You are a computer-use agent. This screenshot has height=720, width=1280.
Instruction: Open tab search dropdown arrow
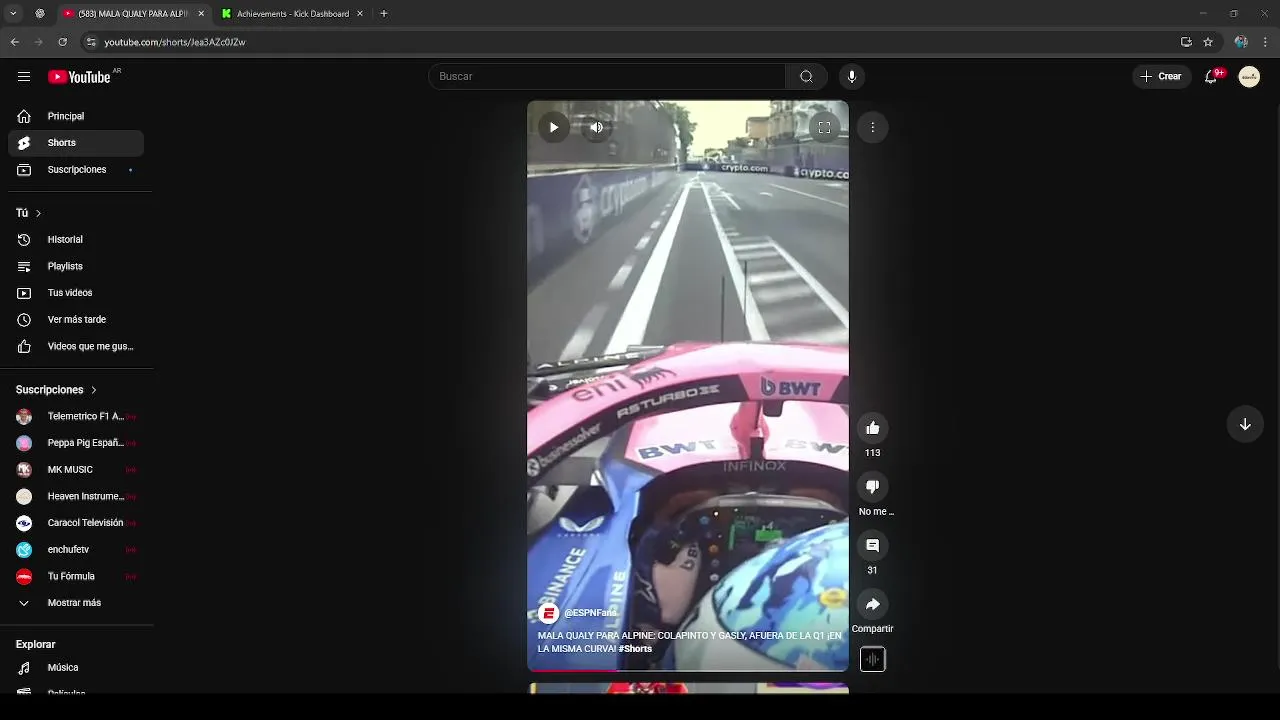(x=13, y=14)
